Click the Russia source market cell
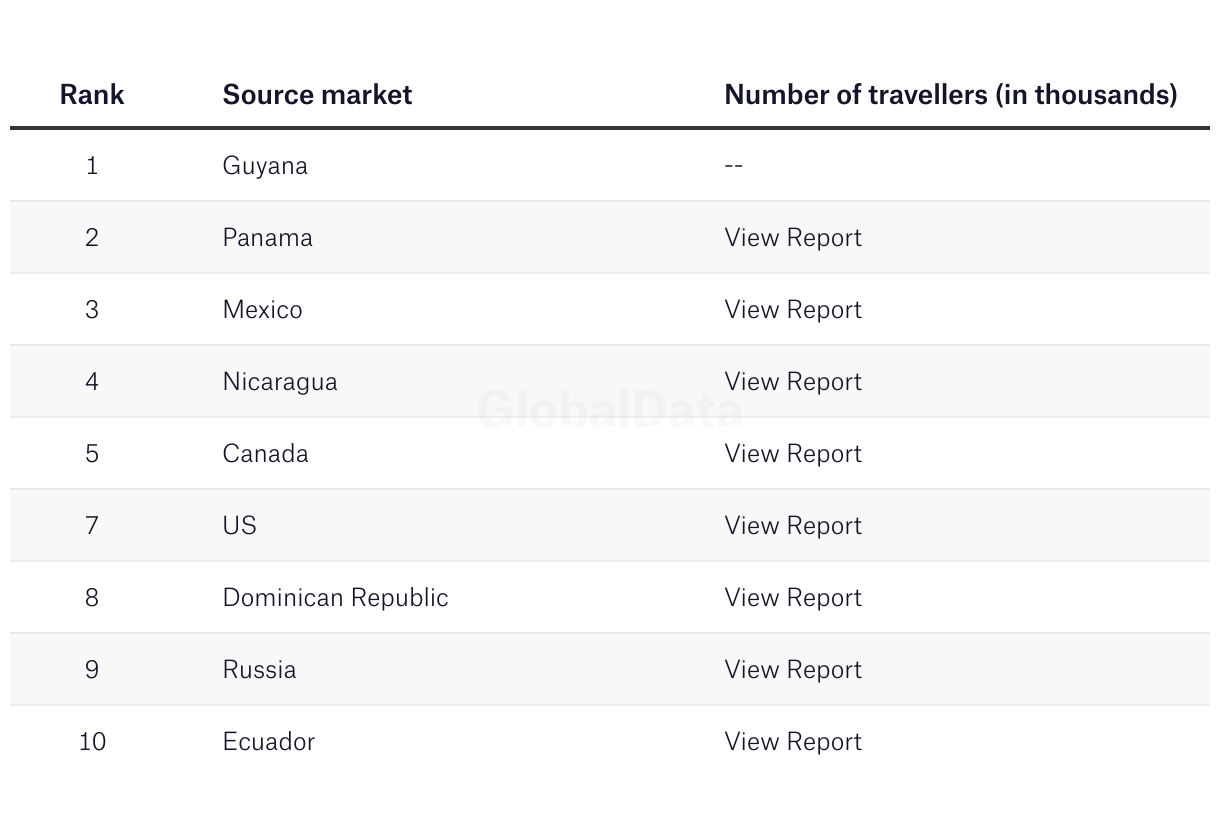This screenshot has width=1220, height=818. 259,670
